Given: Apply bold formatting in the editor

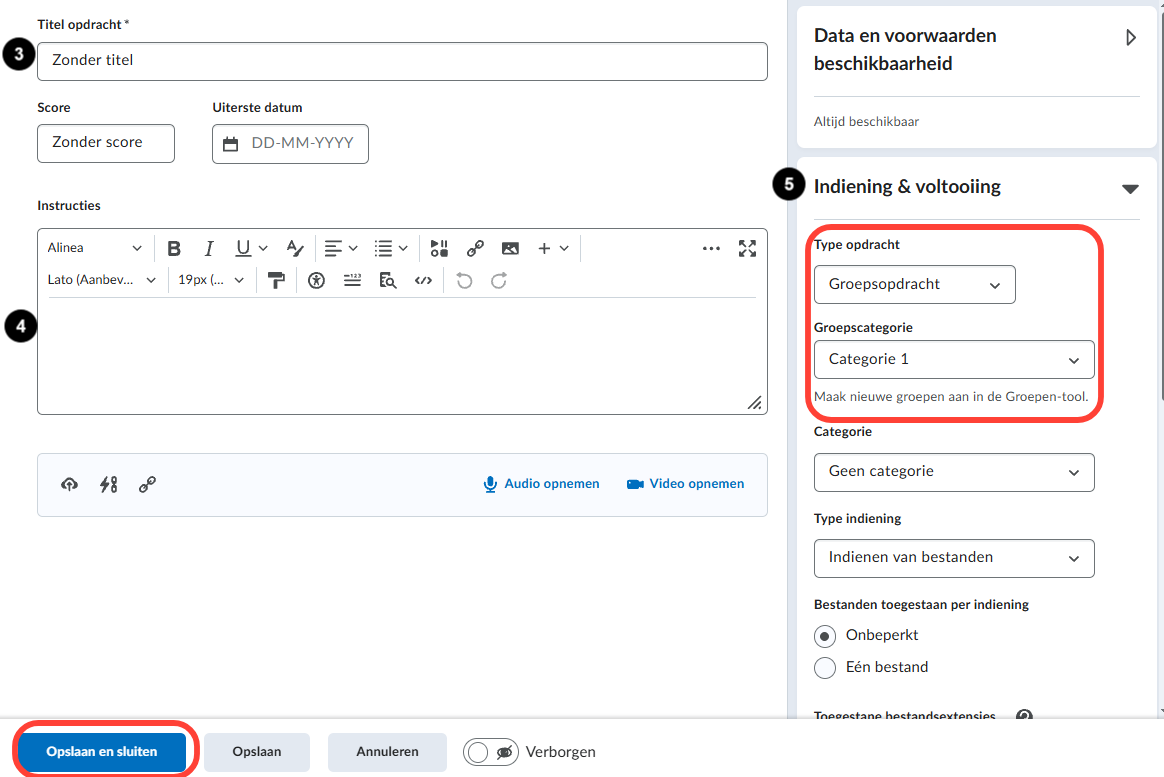Looking at the screenshot, I should [174, 249].
